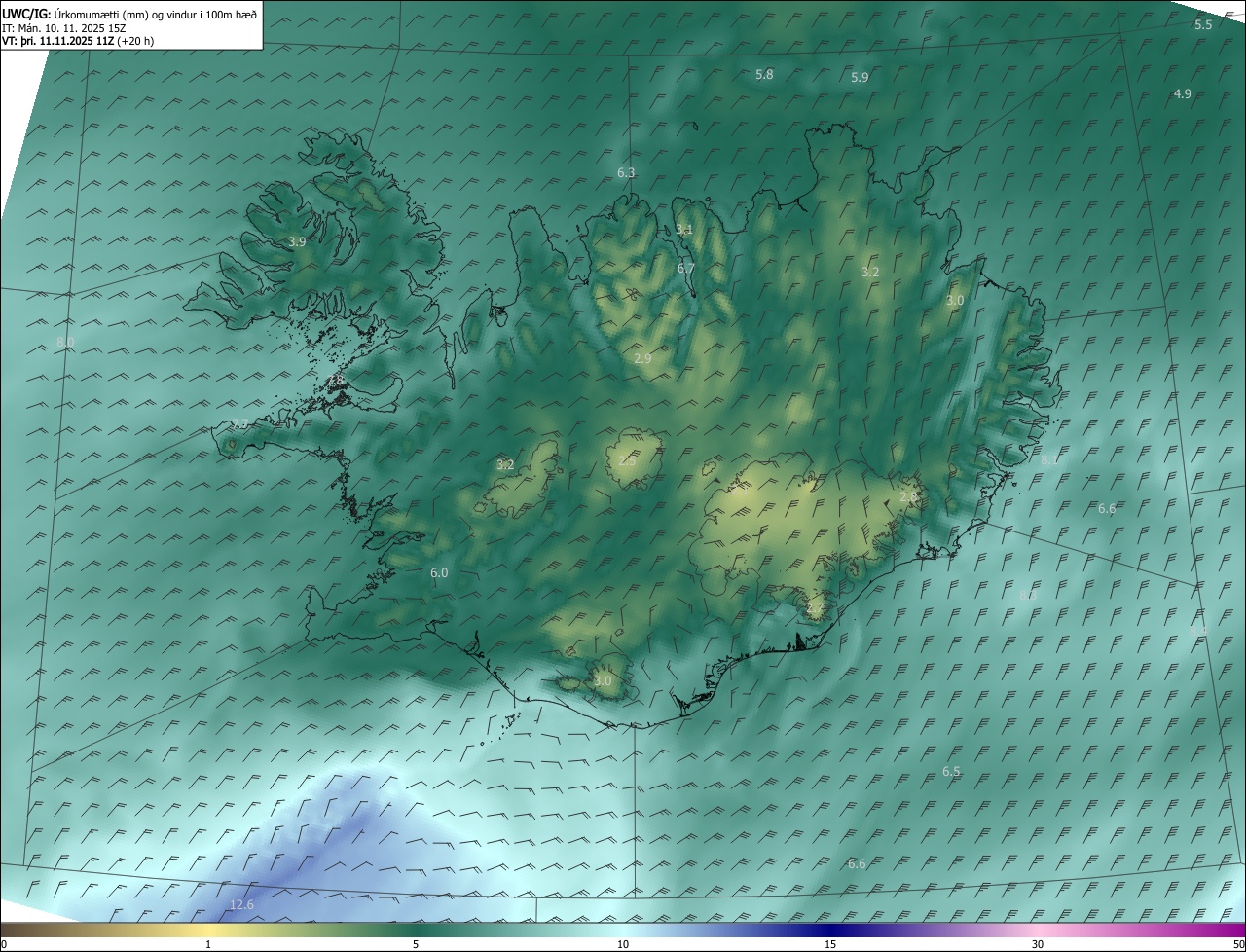The image size is (1246, 952).
Task: Select the 4.9 value label
Action: 1182,93
